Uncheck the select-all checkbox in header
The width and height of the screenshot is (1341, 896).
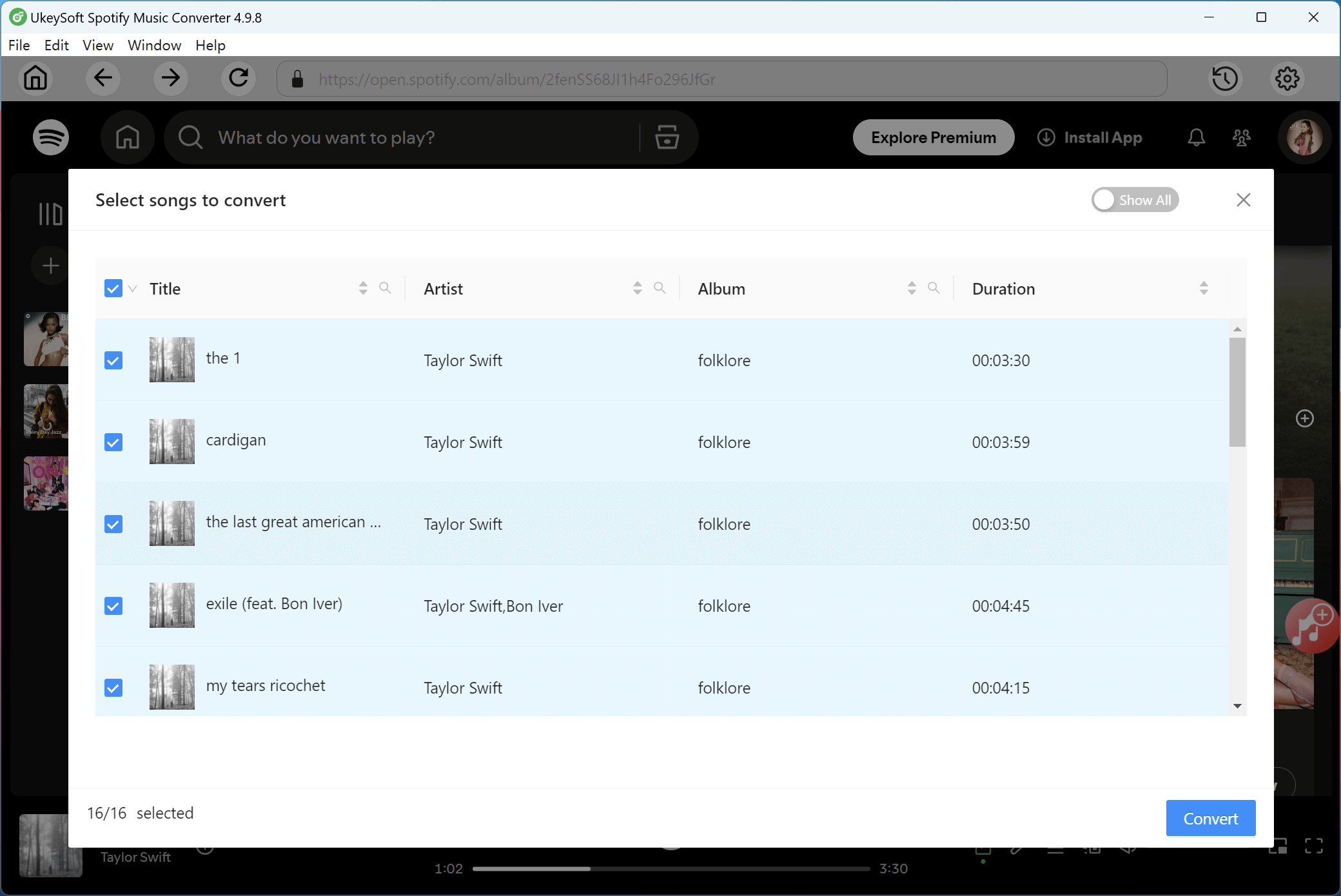(113, 288)
